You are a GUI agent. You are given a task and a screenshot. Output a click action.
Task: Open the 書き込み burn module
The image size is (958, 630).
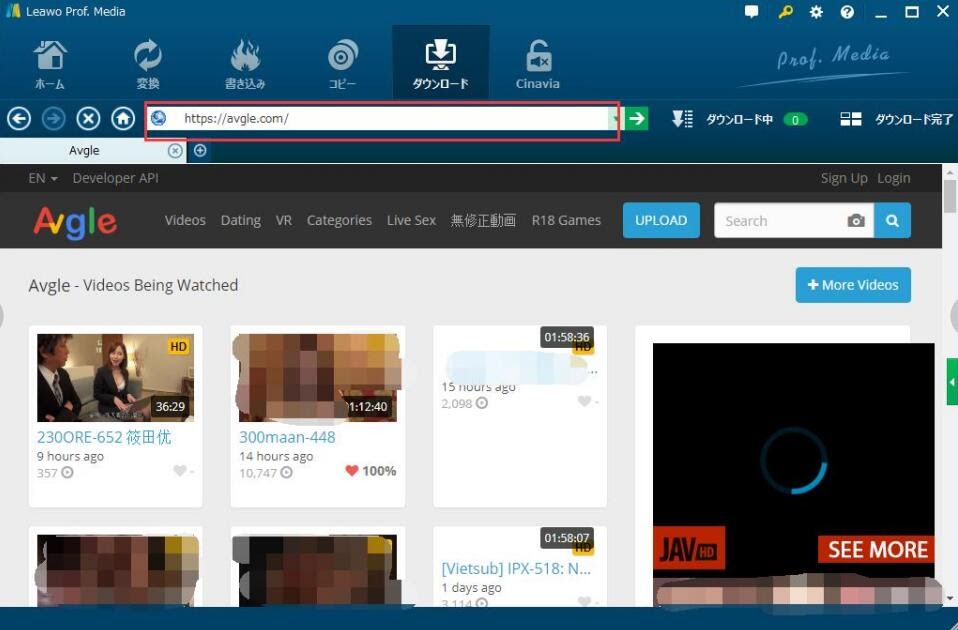[245, 64]
